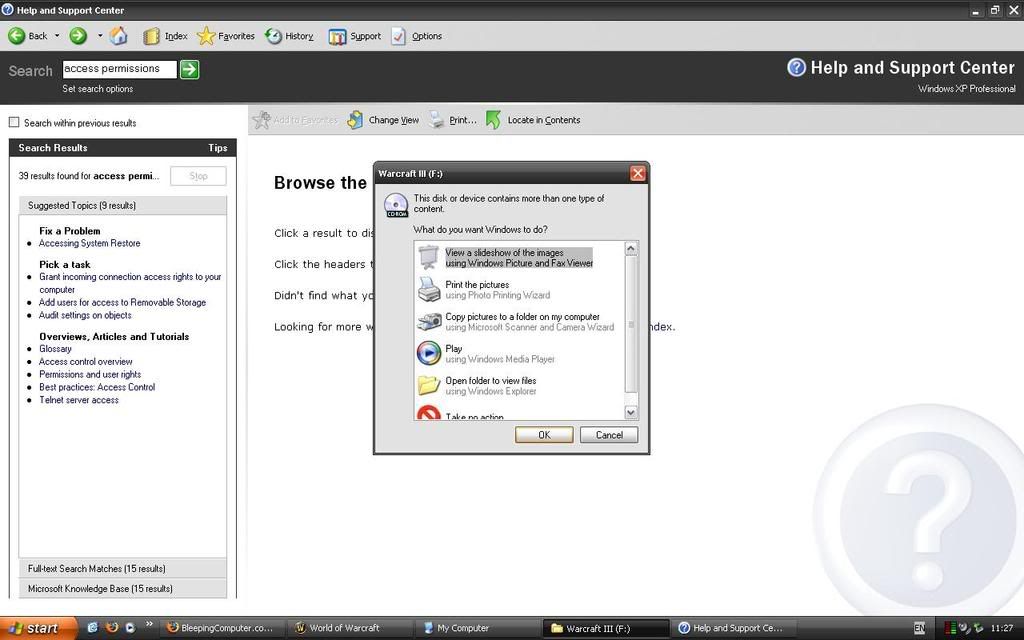Switch to Help and Support Ce... taskbar button

coord(735,628)
